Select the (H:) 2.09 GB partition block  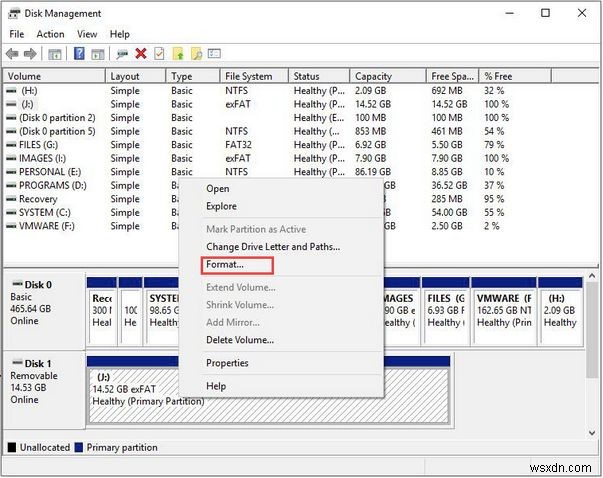[560, 310]
